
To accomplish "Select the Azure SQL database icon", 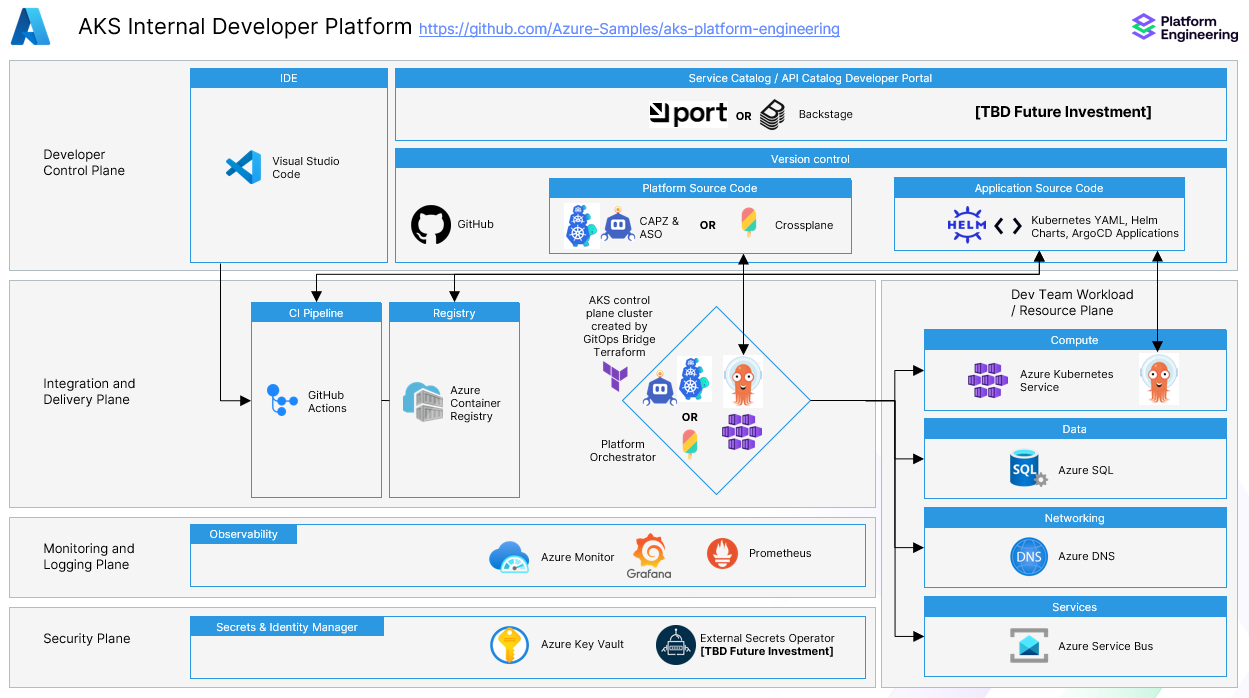I will click(1029, 468).
